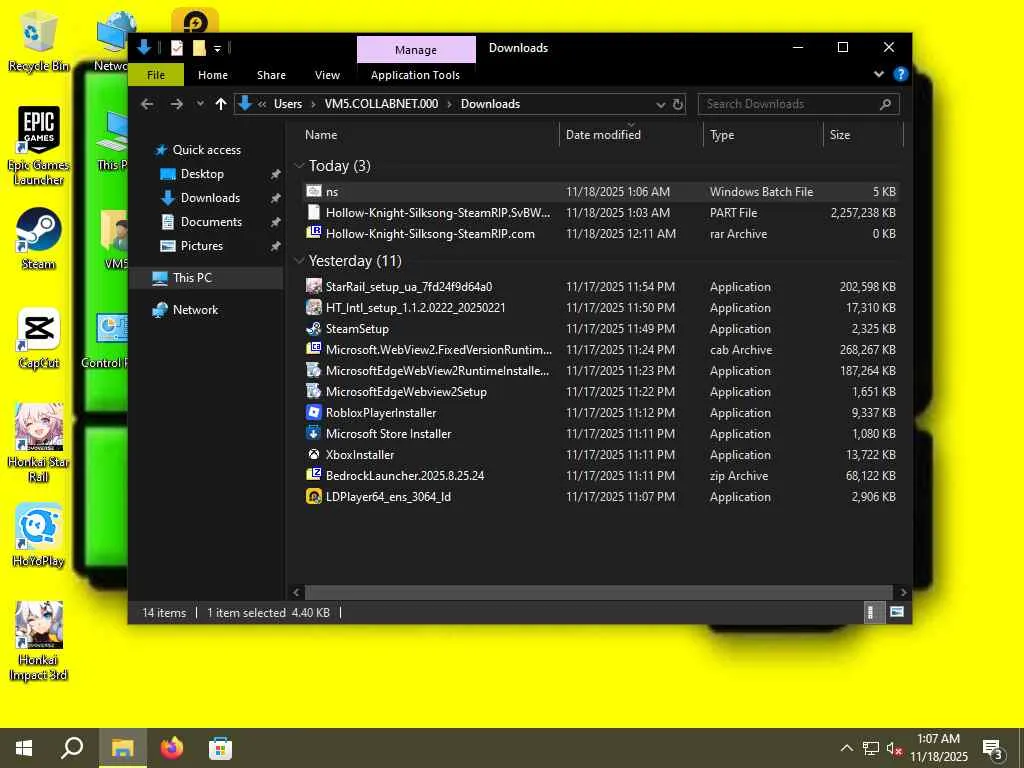This screenshot has height=768, width=1024.
Task: Open the File menu tab
Action: 155,75
